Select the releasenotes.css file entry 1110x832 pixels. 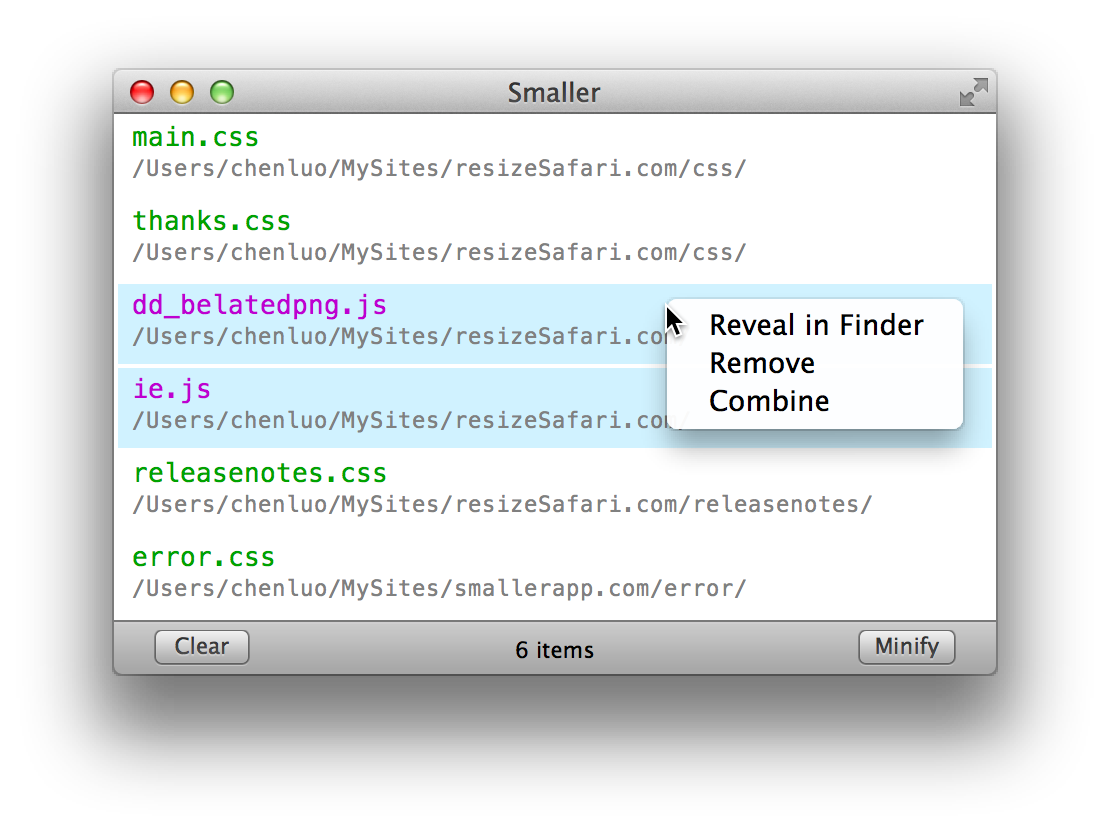click(555, 489)
